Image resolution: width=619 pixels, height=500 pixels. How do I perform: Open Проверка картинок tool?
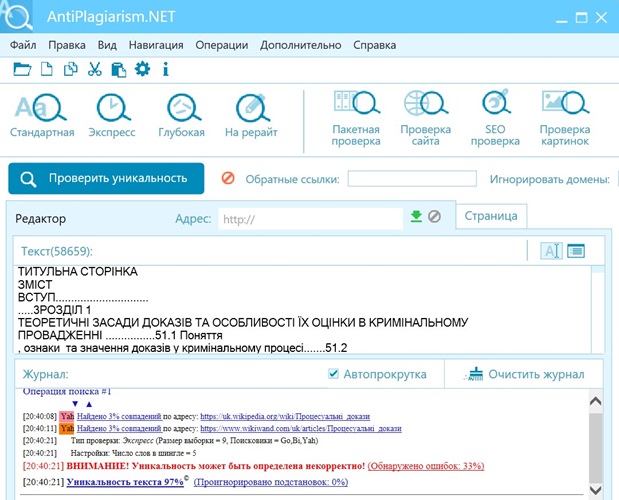pos(565,118)
